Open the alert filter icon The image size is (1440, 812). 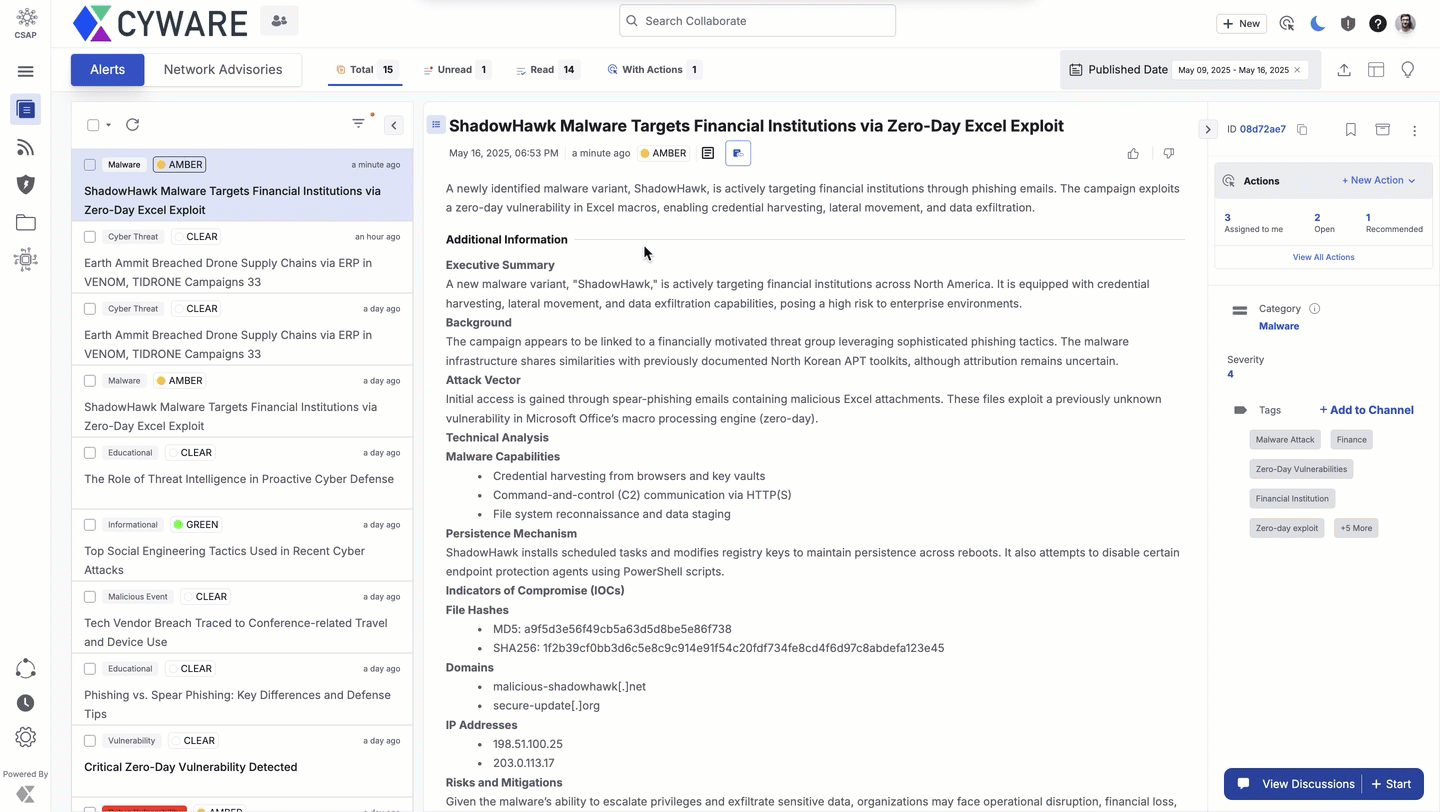click(x=358, y=124)
